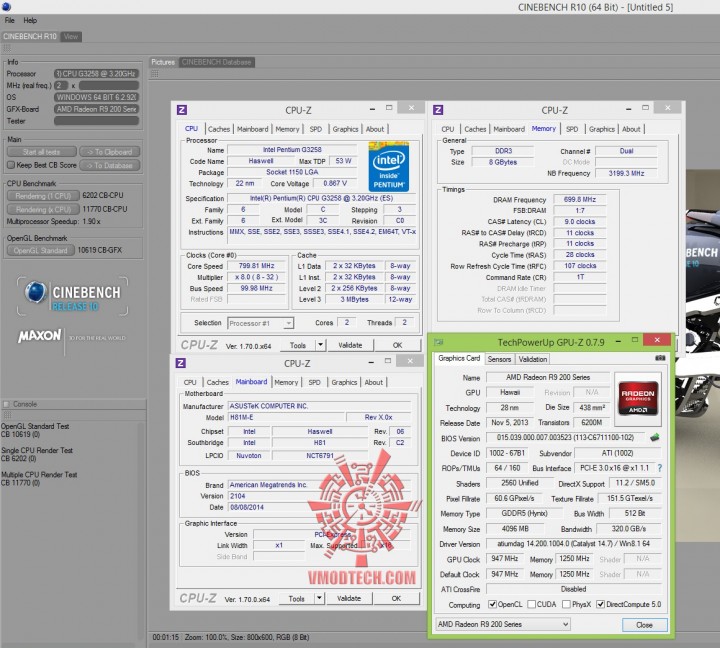Click the GPU-Z title bar icon

click(439, 342)
